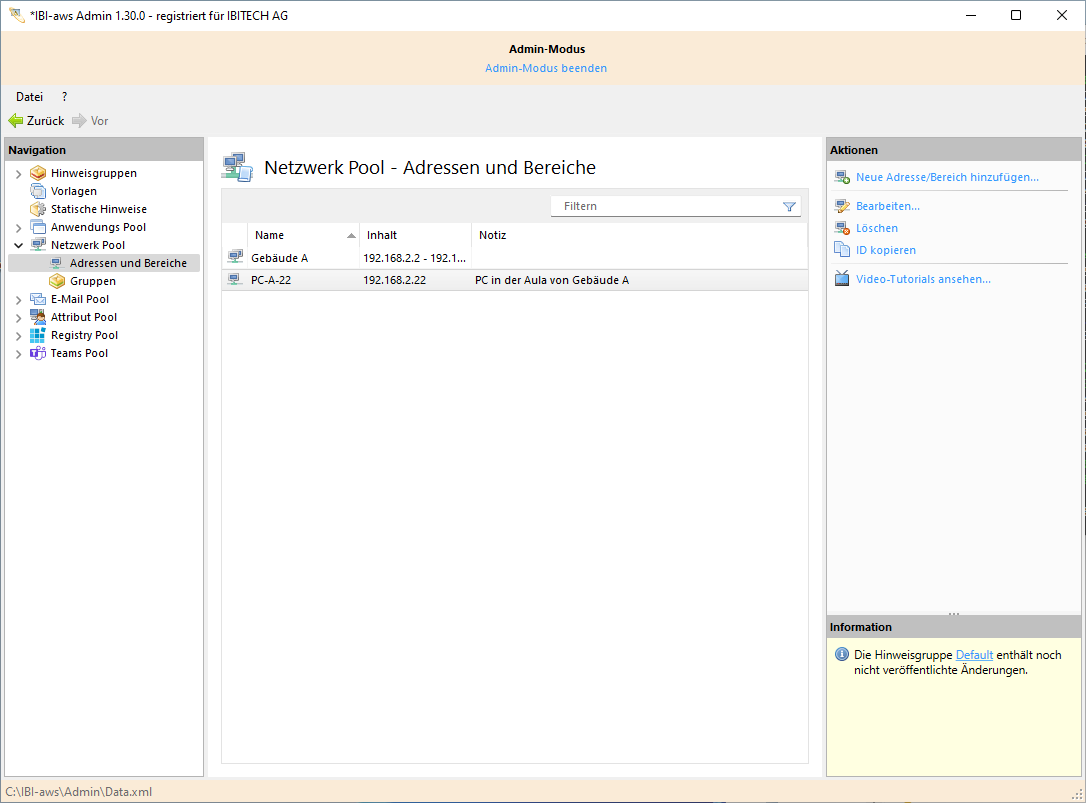Click the Default Hinweisgruppe link
The width and height of the screenshot is (1086, 803).
974,655
